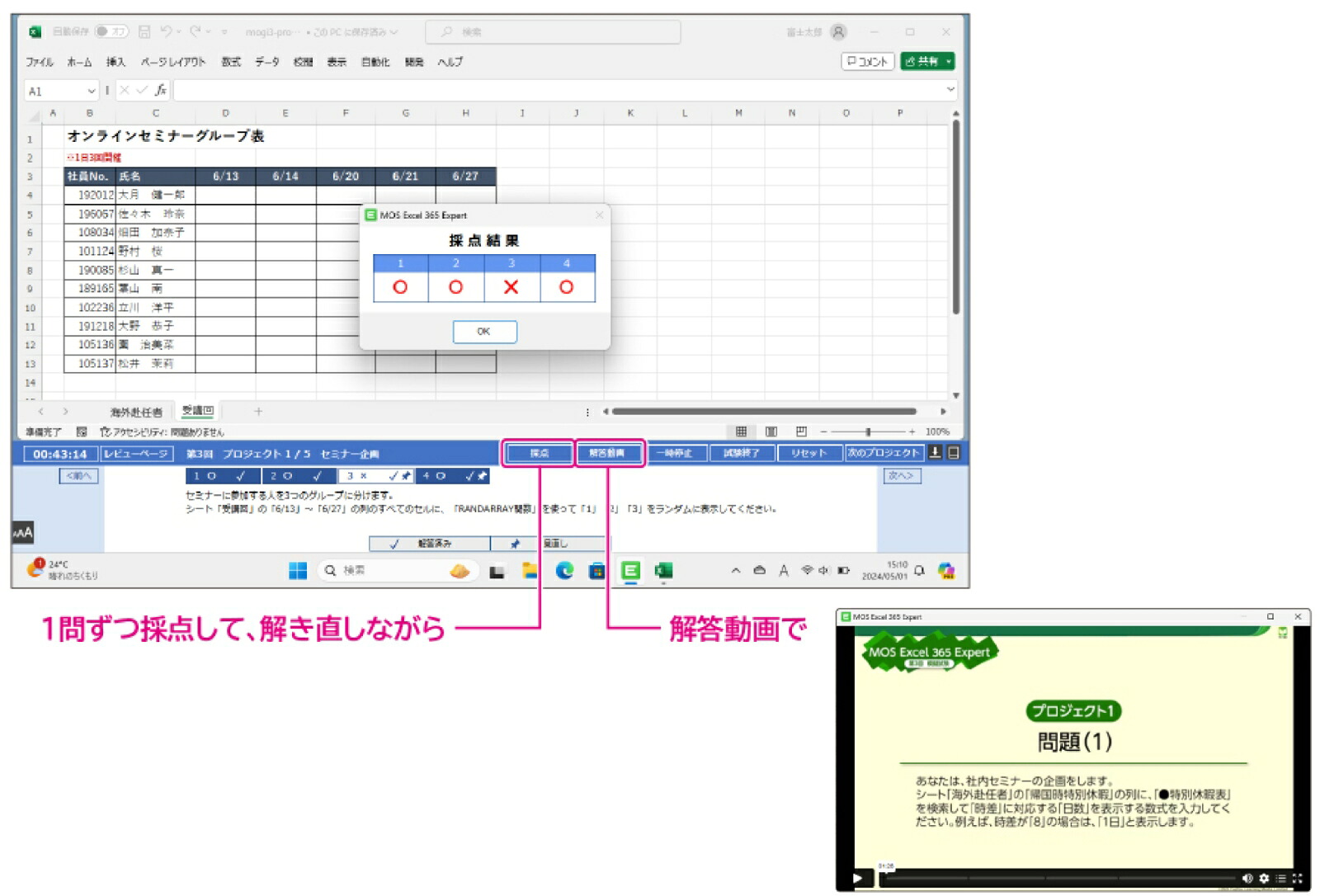This screenshot has width=1320, height=896.
Task: Open the Undo history dropdown arrow
Action: point(179,31)
